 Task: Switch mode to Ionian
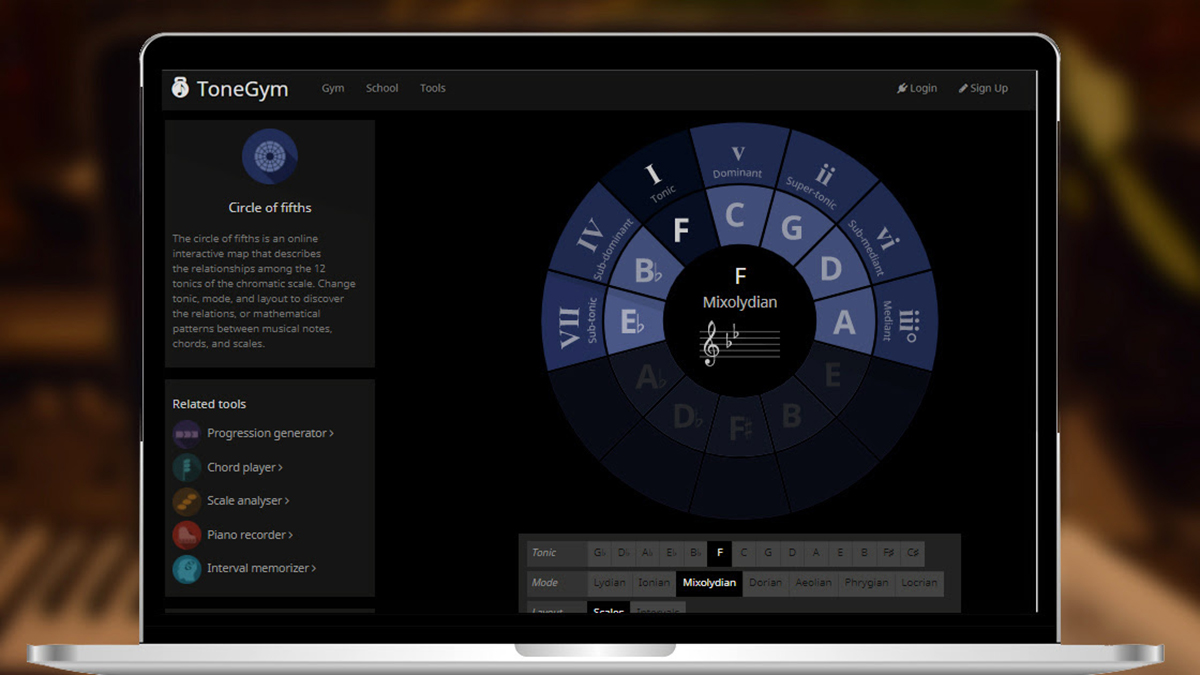[x=654, y=582]
